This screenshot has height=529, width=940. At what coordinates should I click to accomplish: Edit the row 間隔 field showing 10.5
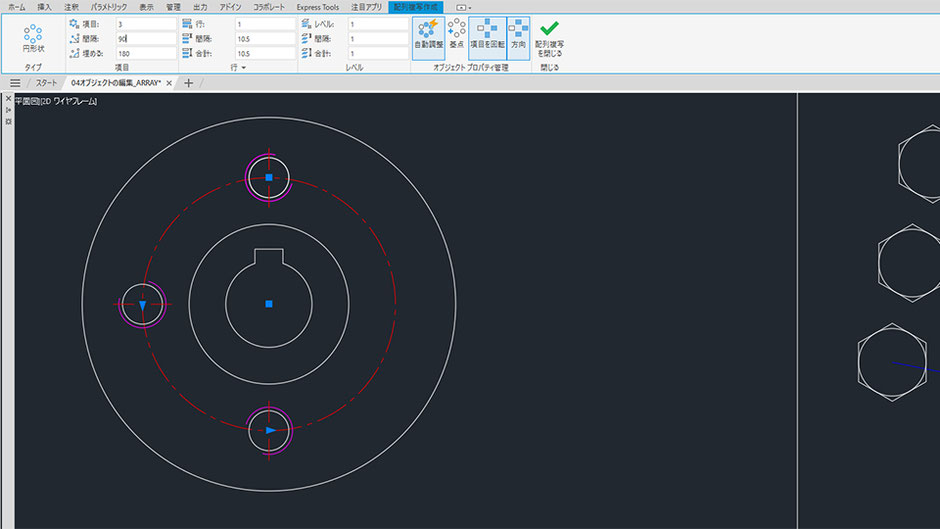point(265,38)
